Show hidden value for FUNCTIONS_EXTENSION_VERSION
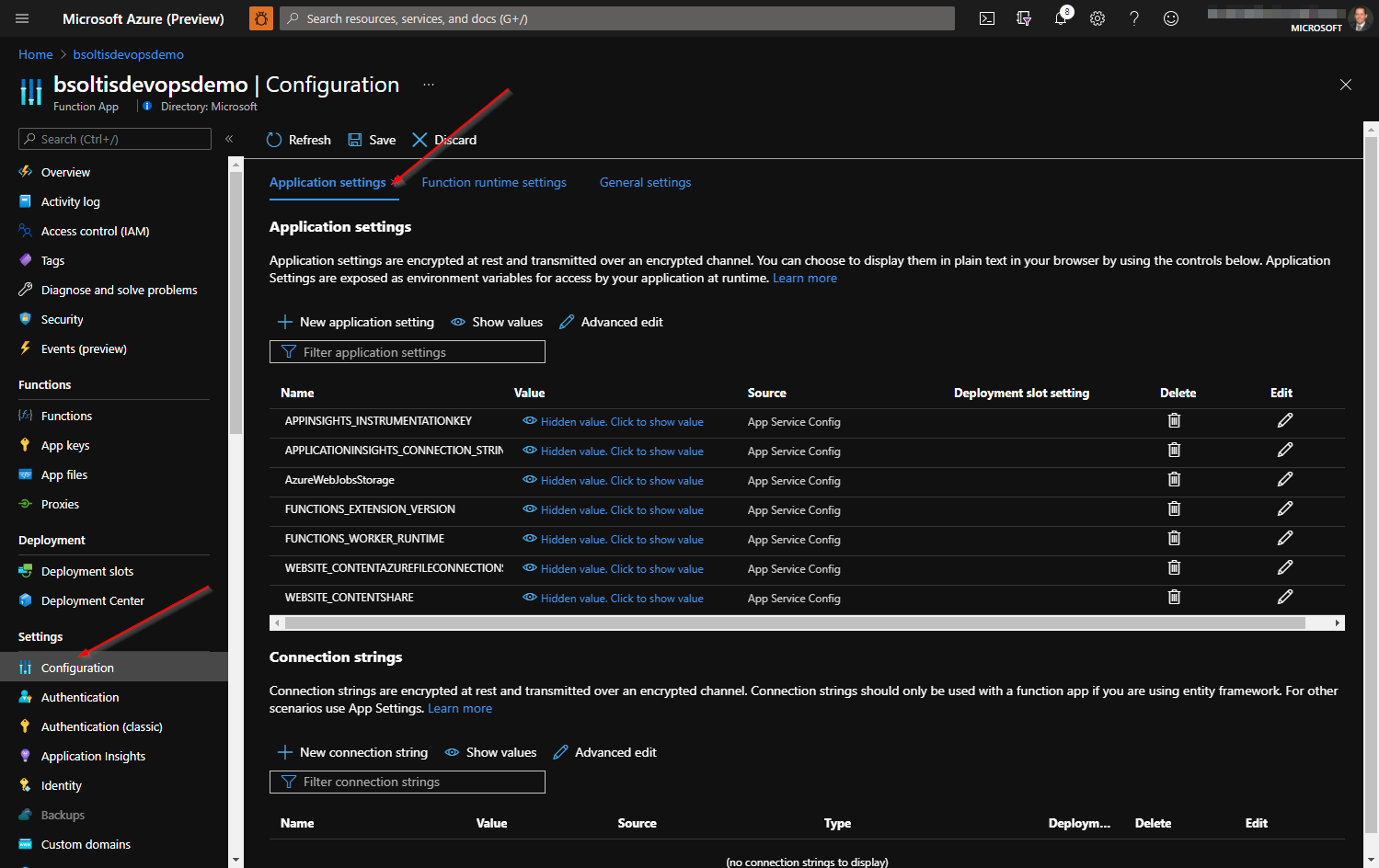 [613, 510]
